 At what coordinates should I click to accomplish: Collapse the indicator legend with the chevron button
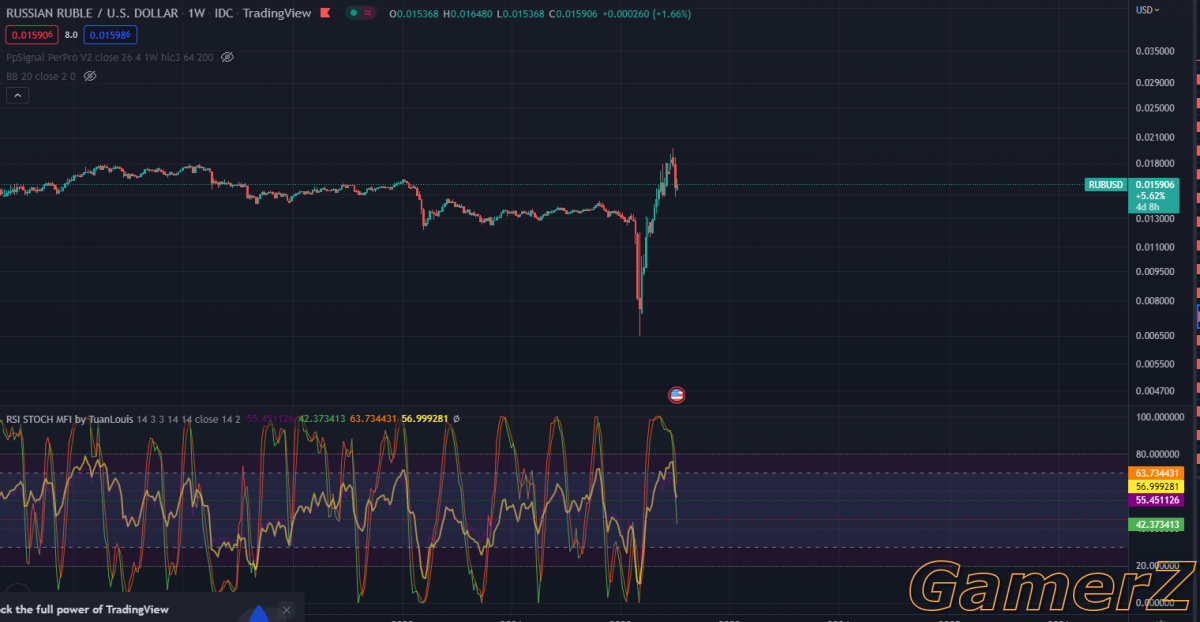point(17,95)
